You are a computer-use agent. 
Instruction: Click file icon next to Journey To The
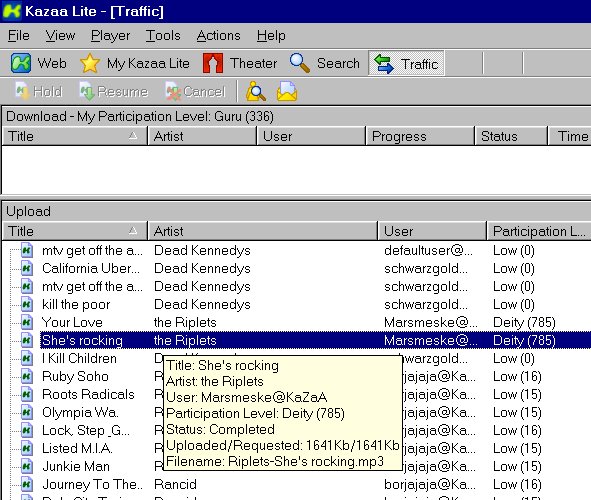[x=26, y=484]
